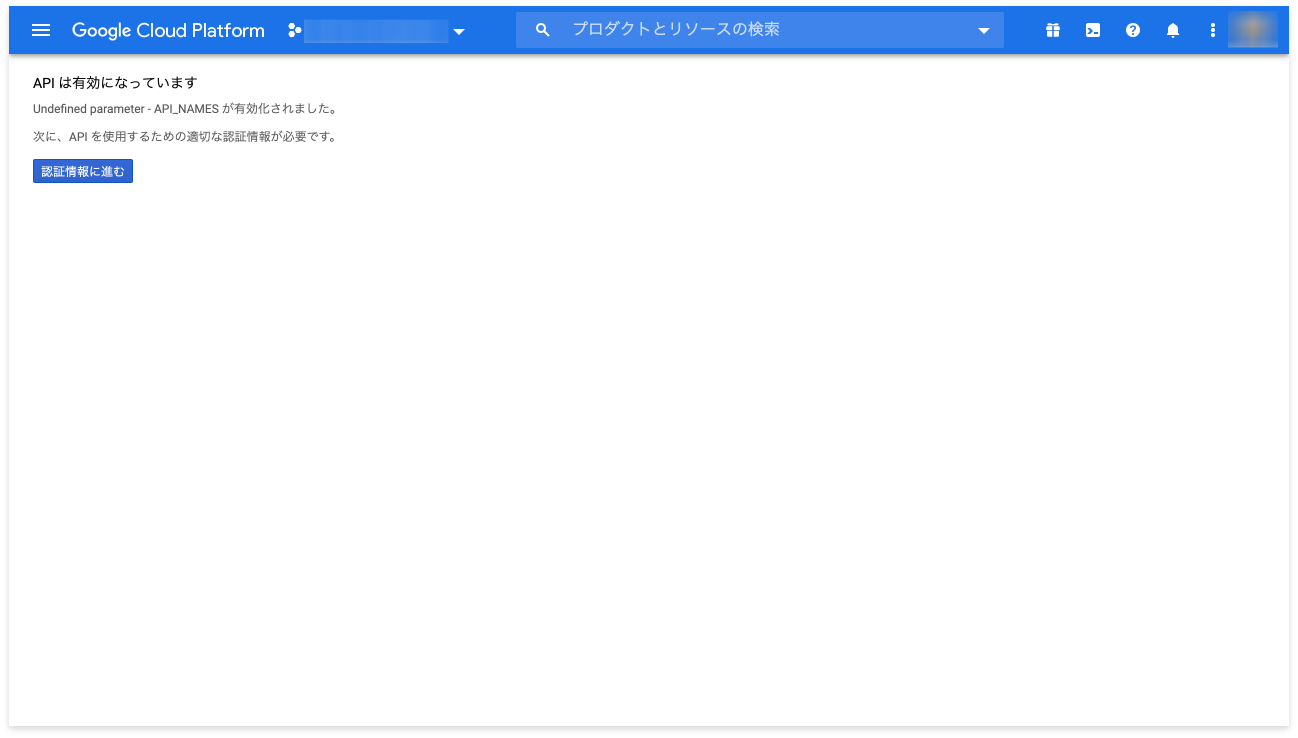1298x738 pixels.
Task: Focus the product and resource search field
Action: click(x=760, y=30)
